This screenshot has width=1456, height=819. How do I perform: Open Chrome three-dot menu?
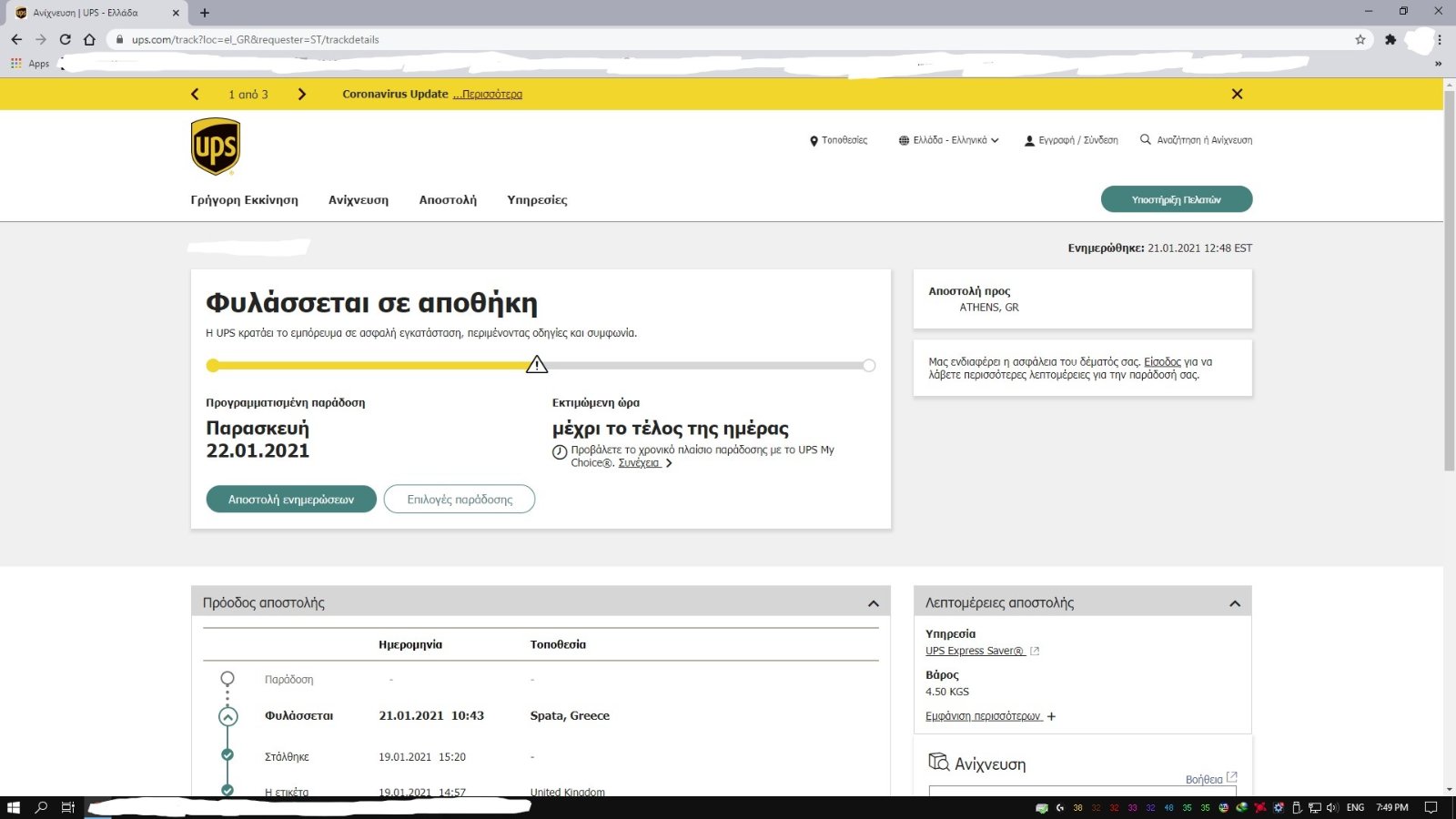point(1440,39)
